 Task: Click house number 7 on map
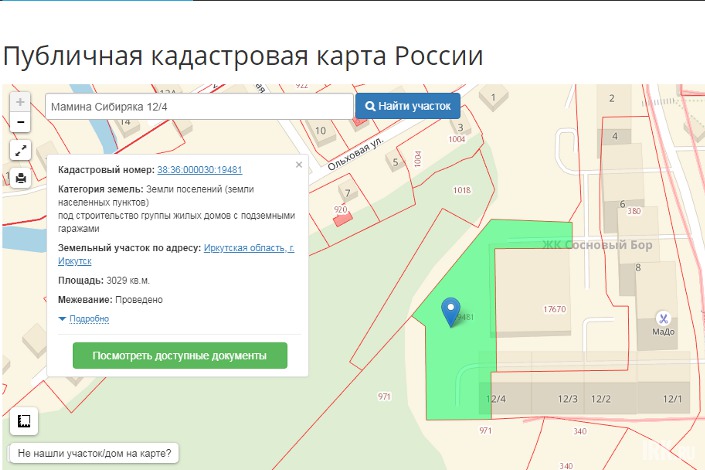[x=347, y=193]
